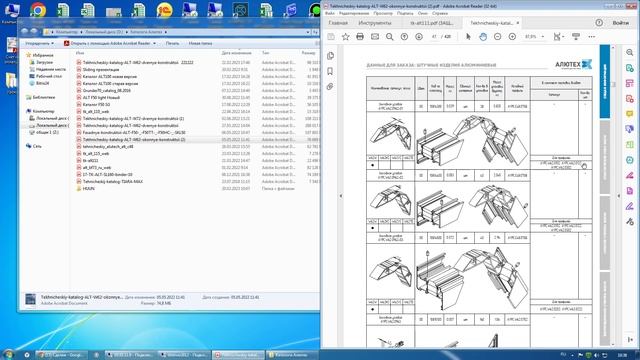Open more tools ellipsis in Acrobat toolbar
Image resolution: width=640 pixels, height=360 pixels.
click(591, 37)
